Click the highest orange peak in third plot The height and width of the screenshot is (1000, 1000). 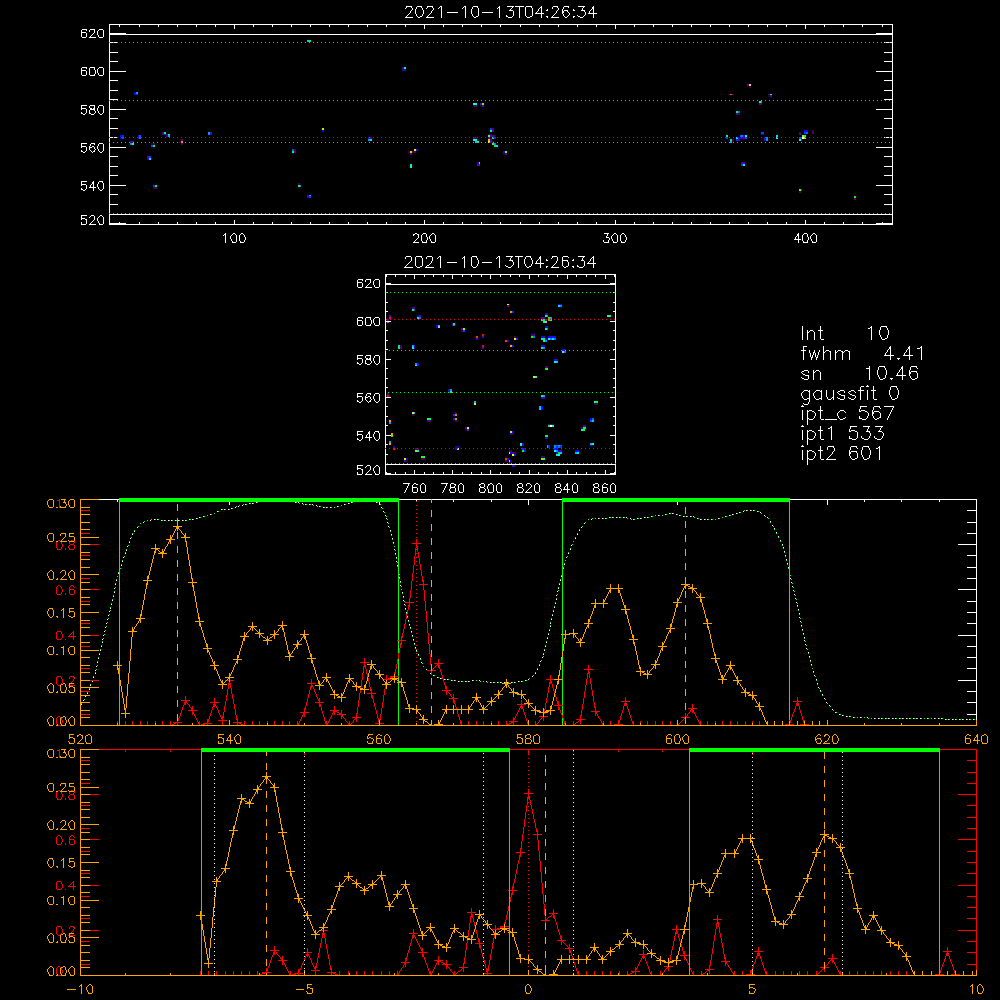[177, 528]
